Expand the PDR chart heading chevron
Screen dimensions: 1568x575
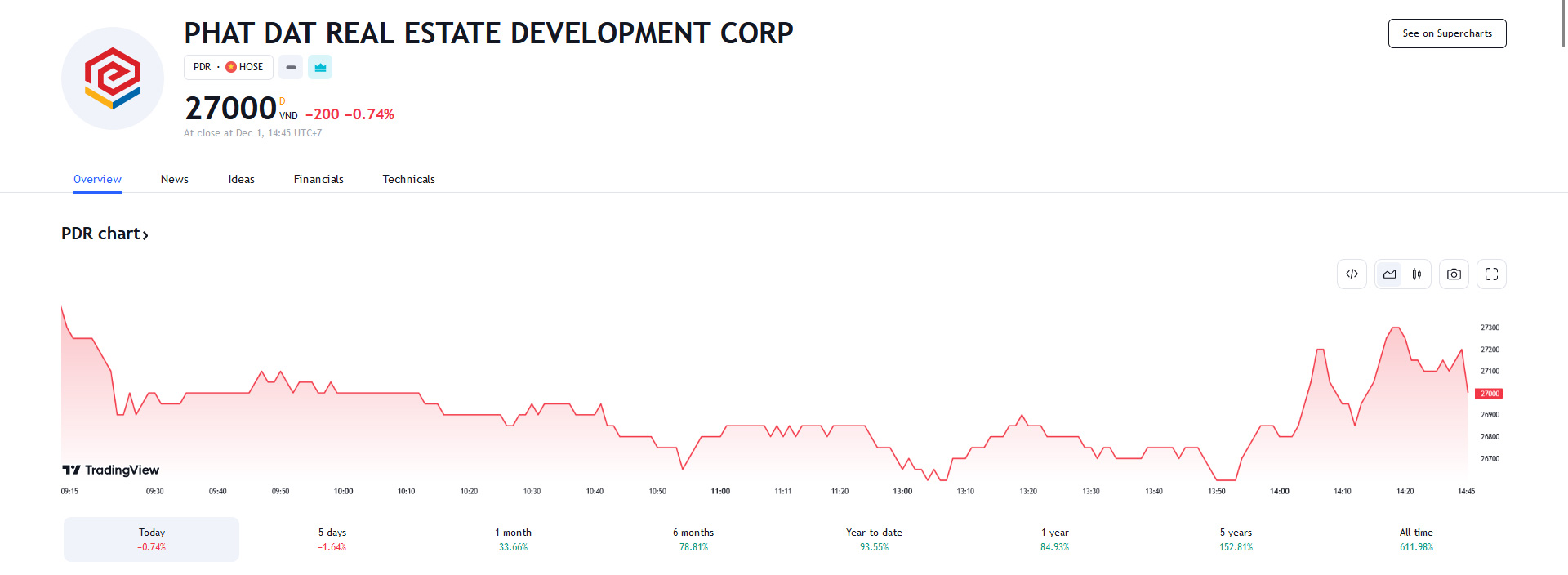[145, 235]
